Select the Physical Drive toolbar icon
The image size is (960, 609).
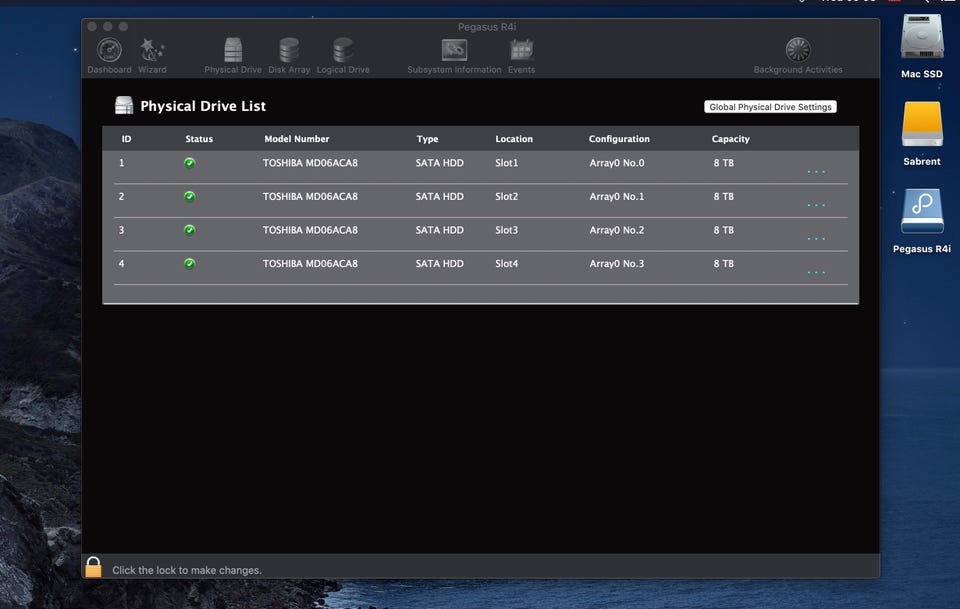(x=233, y=52)
